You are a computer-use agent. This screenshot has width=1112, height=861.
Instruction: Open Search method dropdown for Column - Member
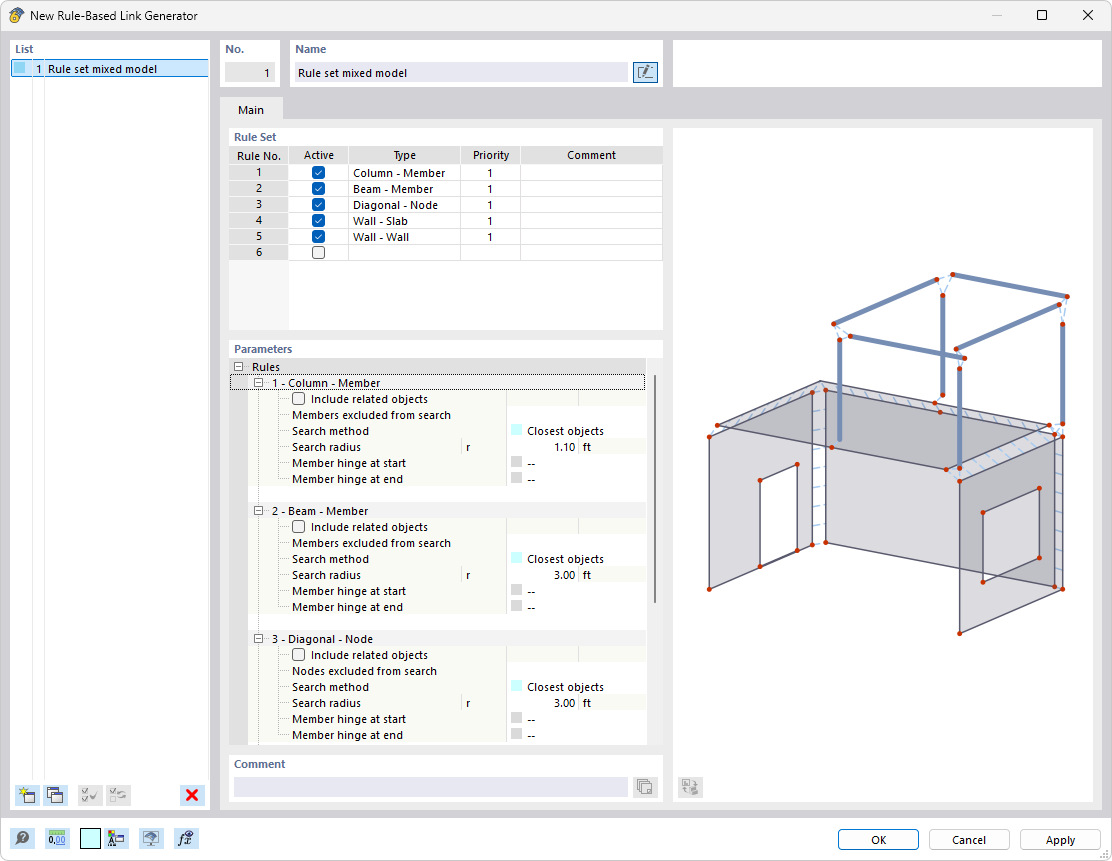pos(576,431)
